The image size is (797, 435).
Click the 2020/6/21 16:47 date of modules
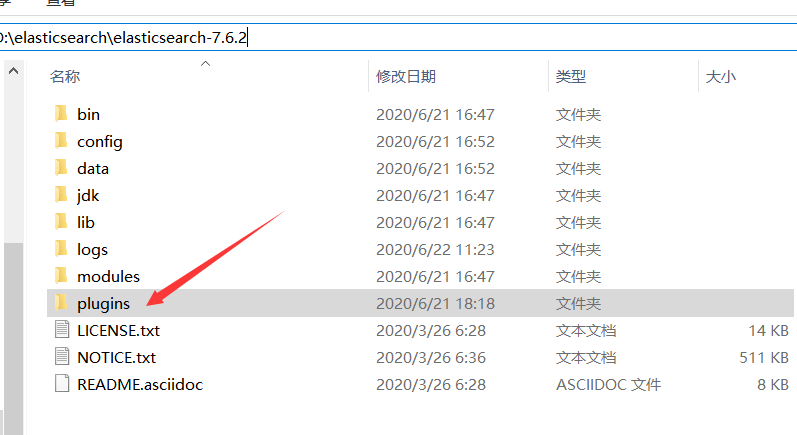point(435,276)
